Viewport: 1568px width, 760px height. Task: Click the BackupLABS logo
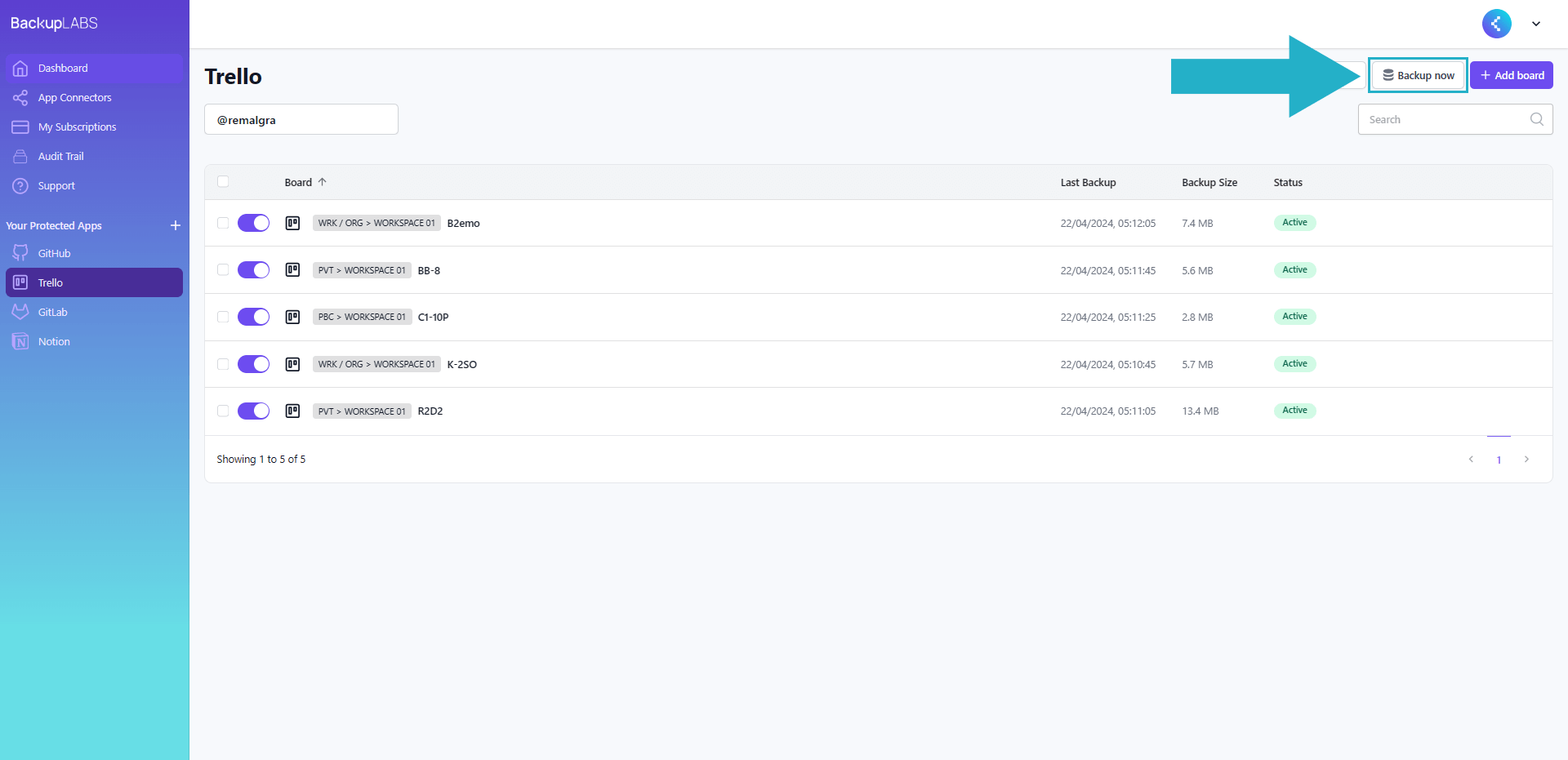pos(54,24)
